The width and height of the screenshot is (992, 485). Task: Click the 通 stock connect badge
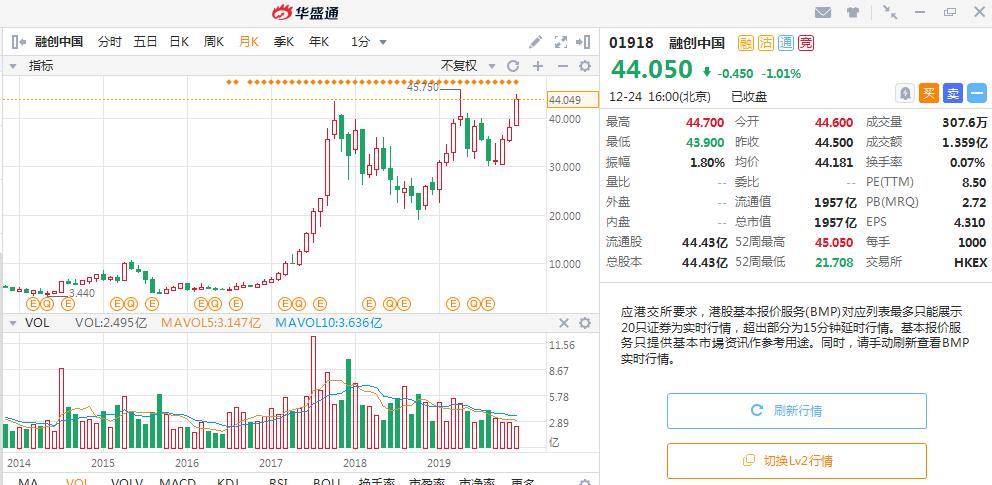pos(786,43)
